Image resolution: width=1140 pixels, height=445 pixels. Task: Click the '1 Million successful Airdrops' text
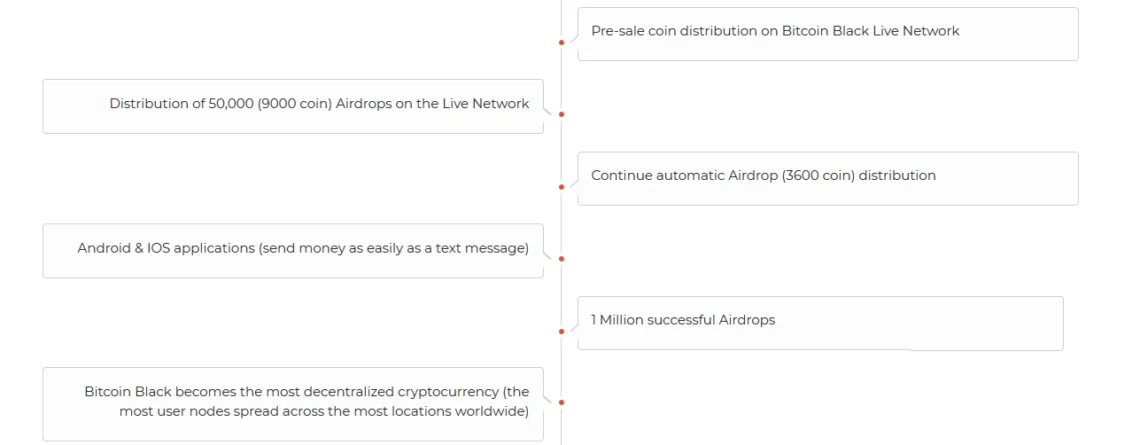click(x=683, y=320)
